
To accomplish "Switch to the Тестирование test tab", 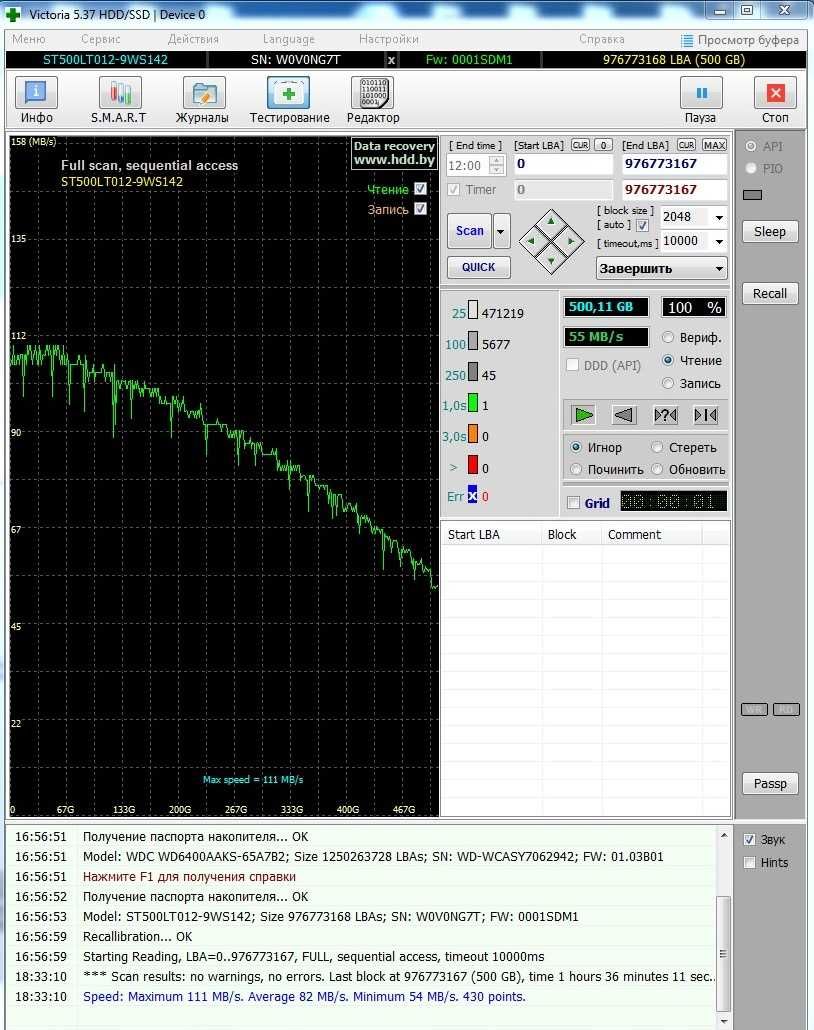I will tap(288, 93).
